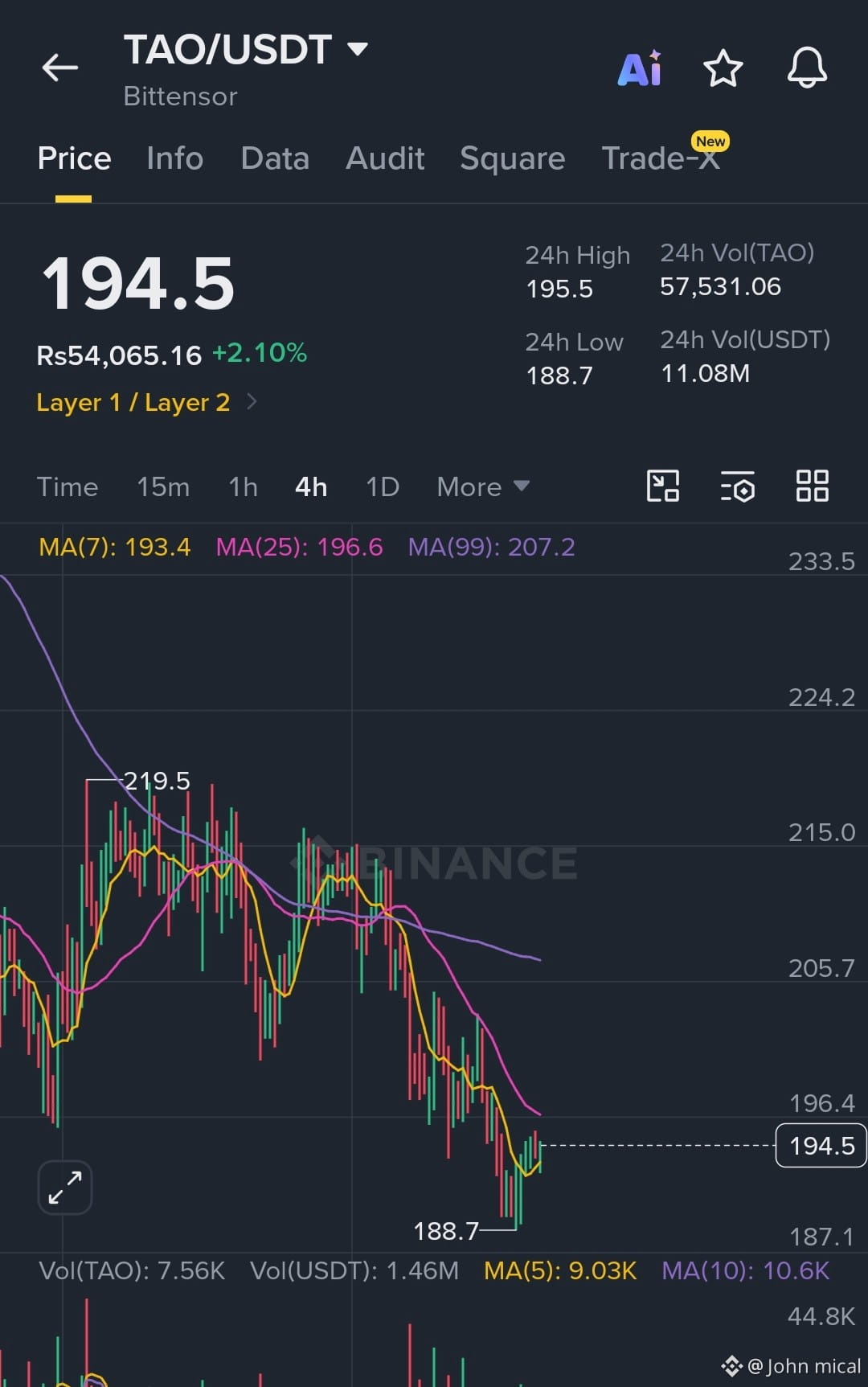Tap the Bittensor token name
This screenshot has width=868, height=1387.
[x=181, y=96]
